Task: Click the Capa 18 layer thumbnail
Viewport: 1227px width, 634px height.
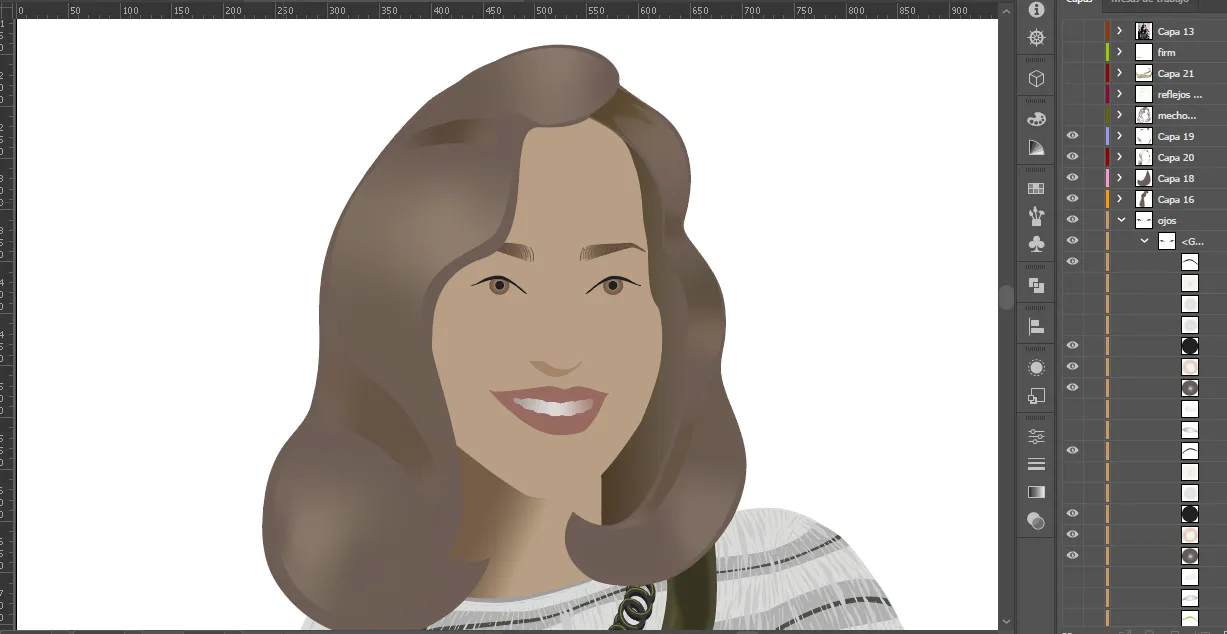Action: point(1144,178)
